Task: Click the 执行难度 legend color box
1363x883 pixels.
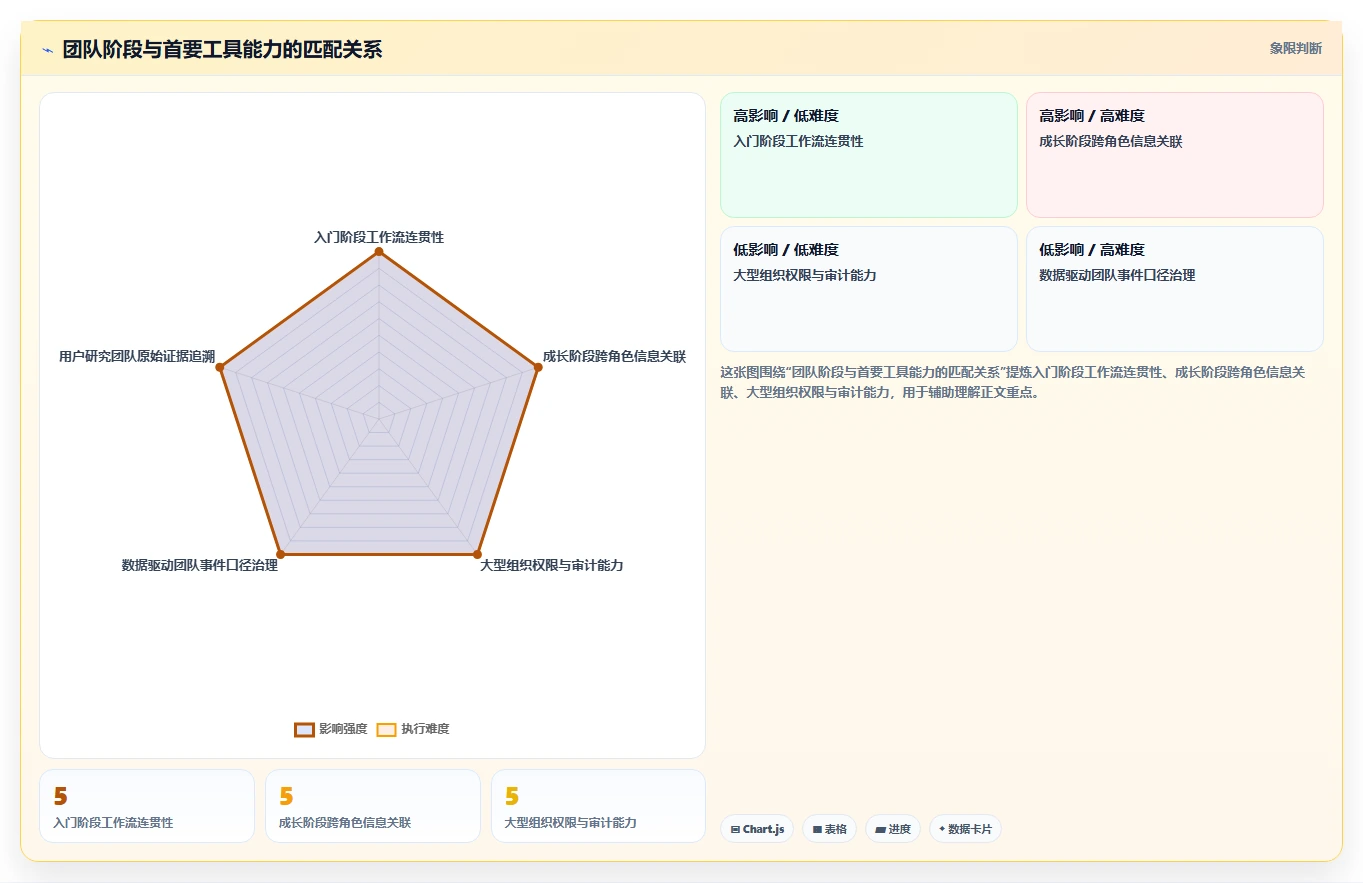Action: pyautogui.click(x=386, y=729)
